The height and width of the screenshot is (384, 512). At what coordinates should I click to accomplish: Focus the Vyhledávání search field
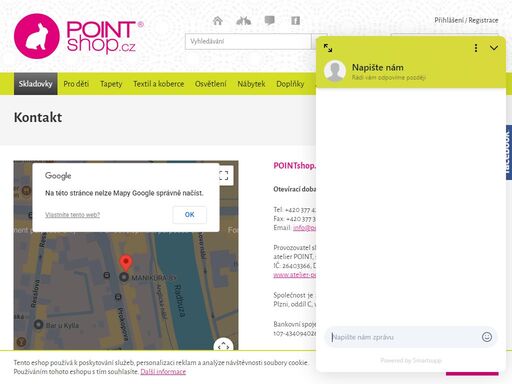pyautogui.click(x=248, y=41)
